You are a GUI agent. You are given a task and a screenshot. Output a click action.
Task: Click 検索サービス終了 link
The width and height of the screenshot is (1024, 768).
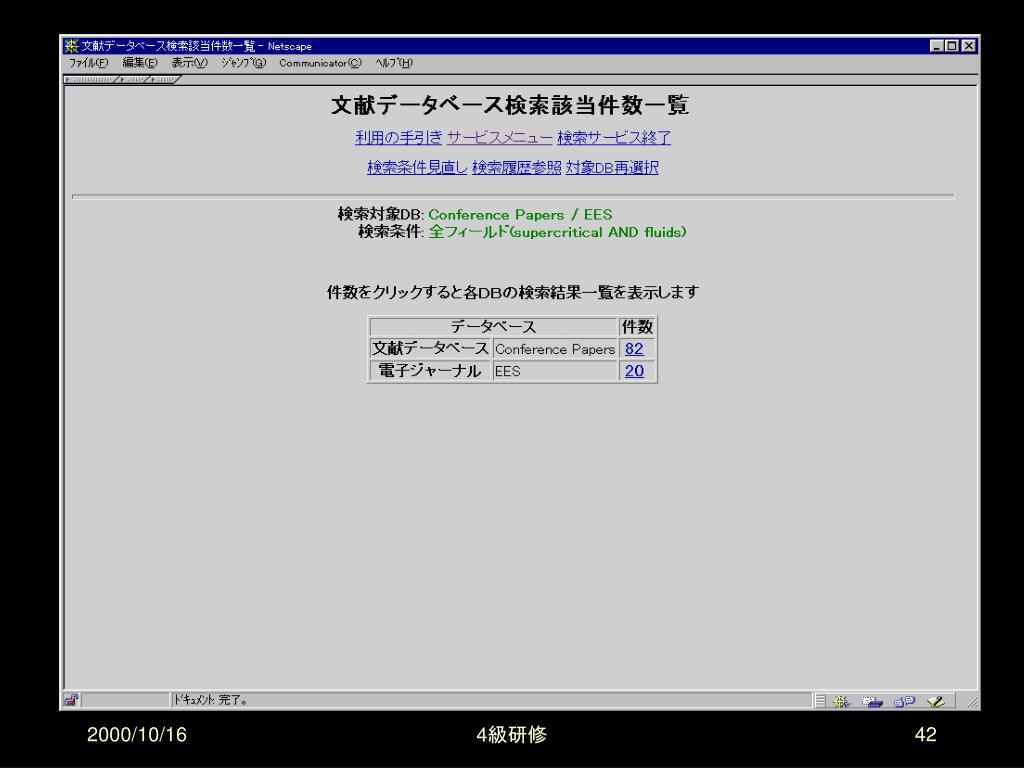pos(614,138)
